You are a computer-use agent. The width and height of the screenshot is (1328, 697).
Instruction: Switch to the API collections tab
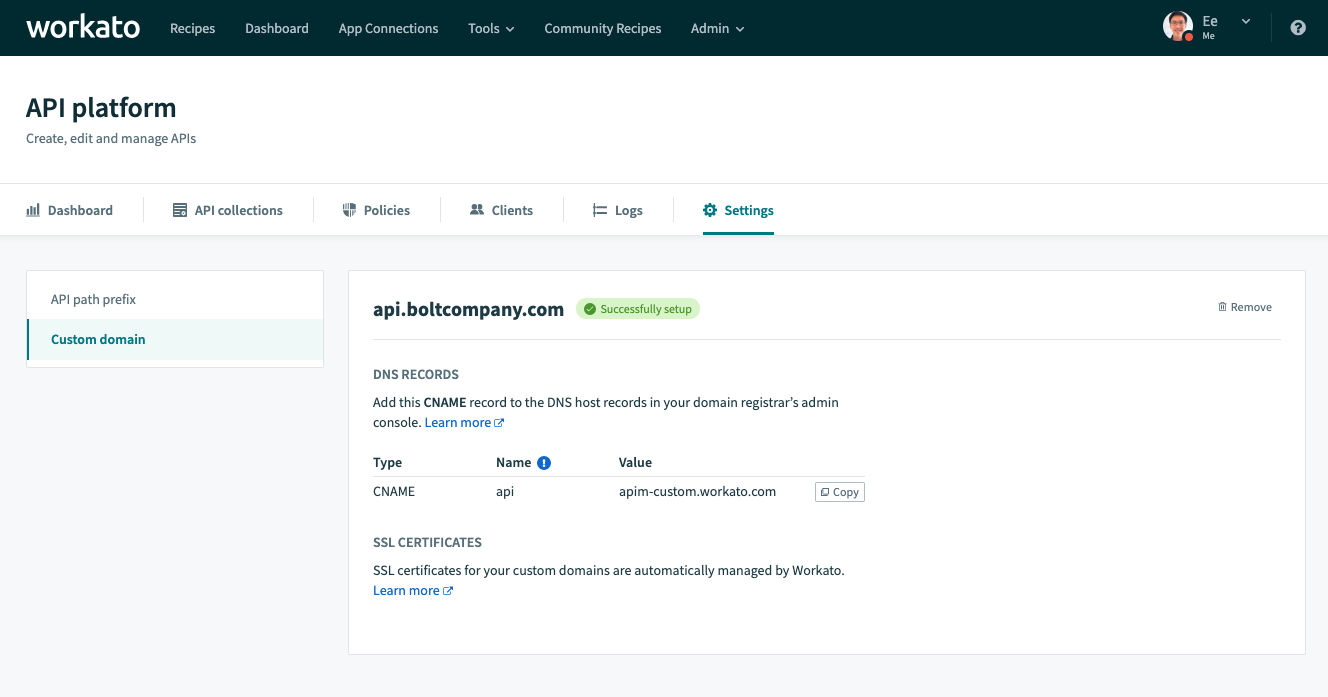pyautogui.click(x=228, y=210)
